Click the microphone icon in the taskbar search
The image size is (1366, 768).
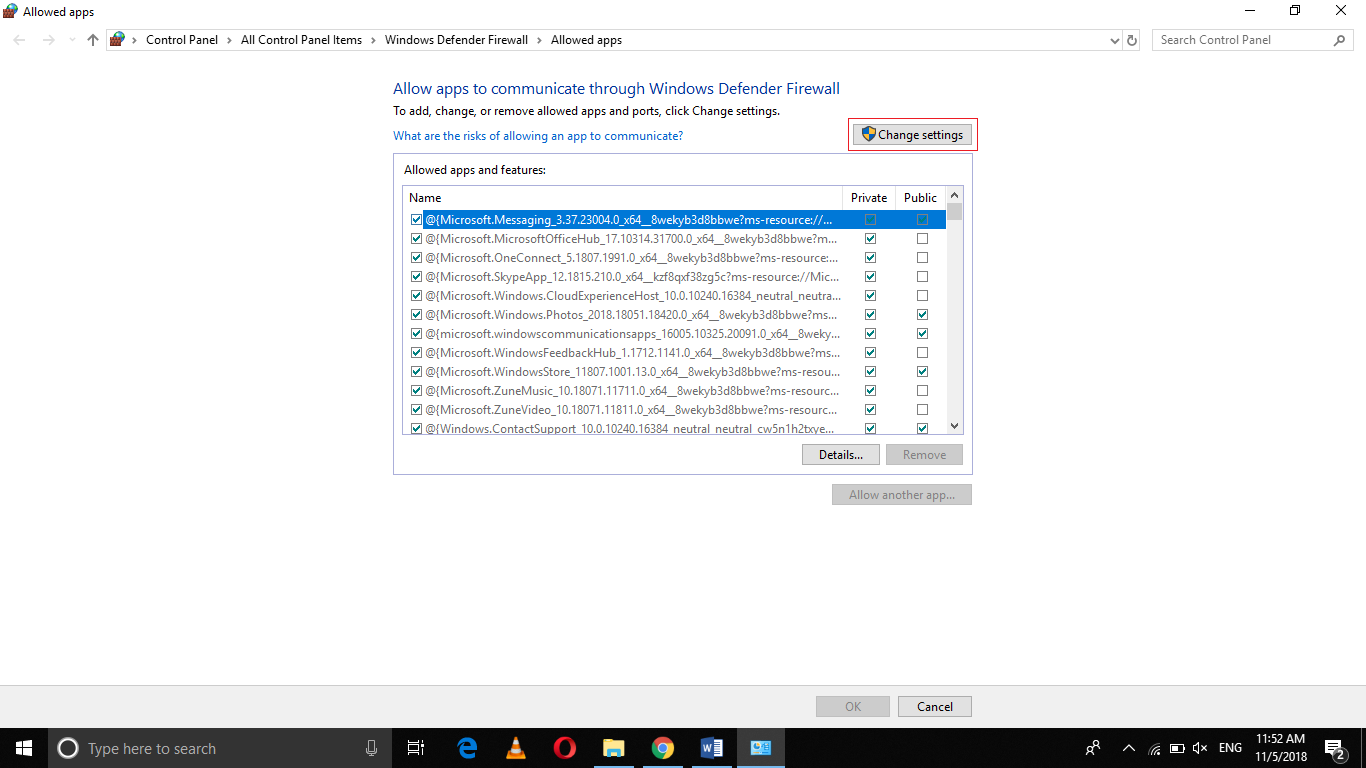click(x=371, y=747)
